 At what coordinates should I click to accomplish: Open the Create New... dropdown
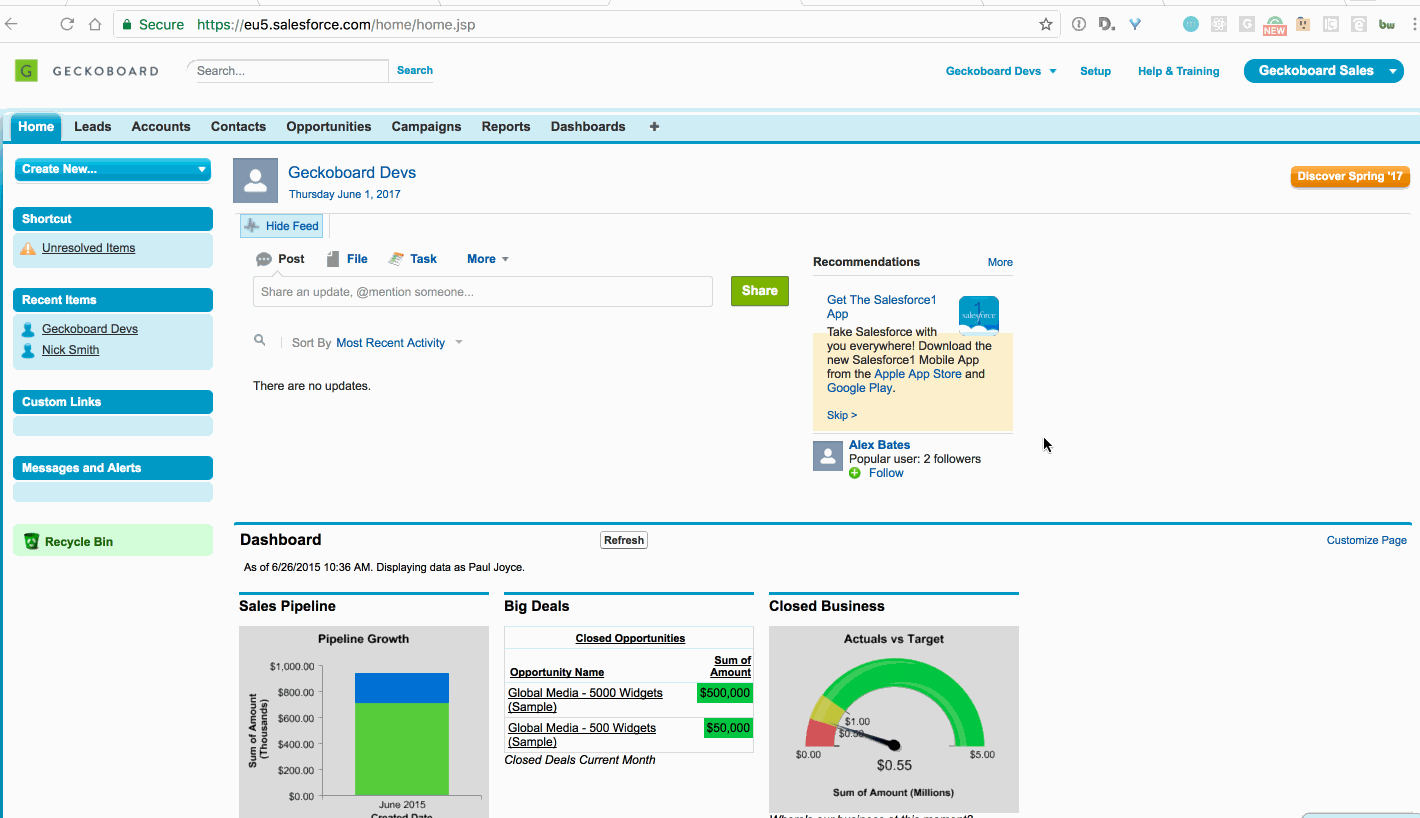[x=112, y=169]
